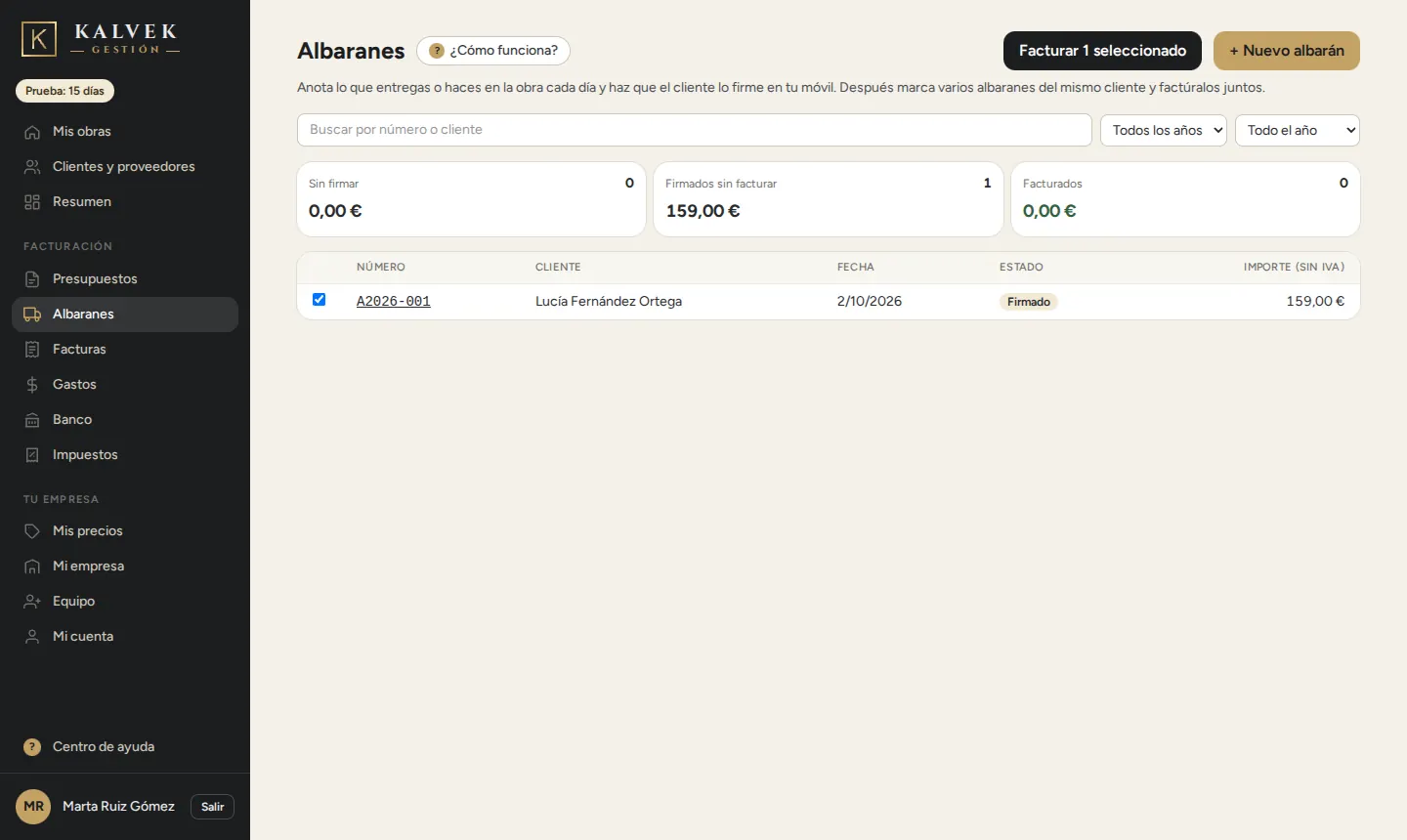The height and width of the screenshot is (840, 1407).
Task: Click the Mis precios tag icon
Action: pyautogui.click(x=32, y=531)
